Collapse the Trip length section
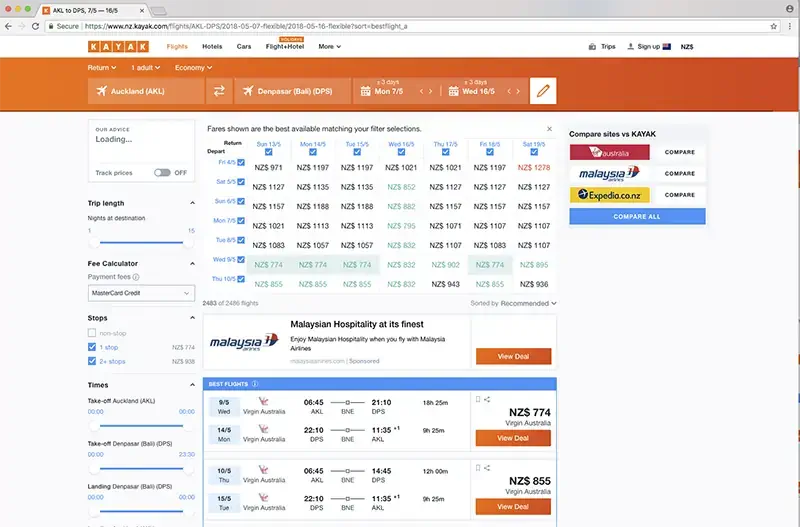 point(192,204)
